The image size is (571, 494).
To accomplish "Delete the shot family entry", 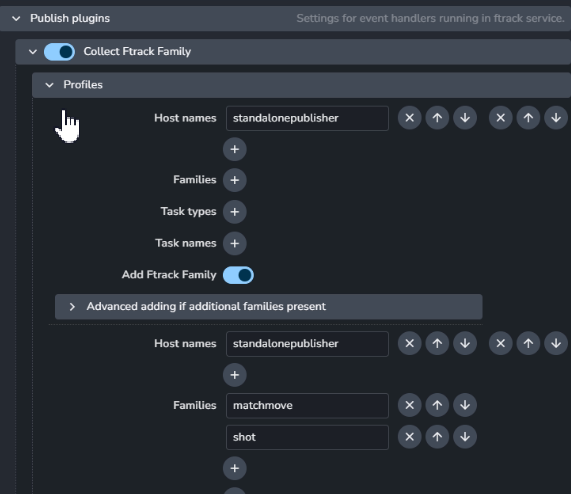I will click(409, 437).
